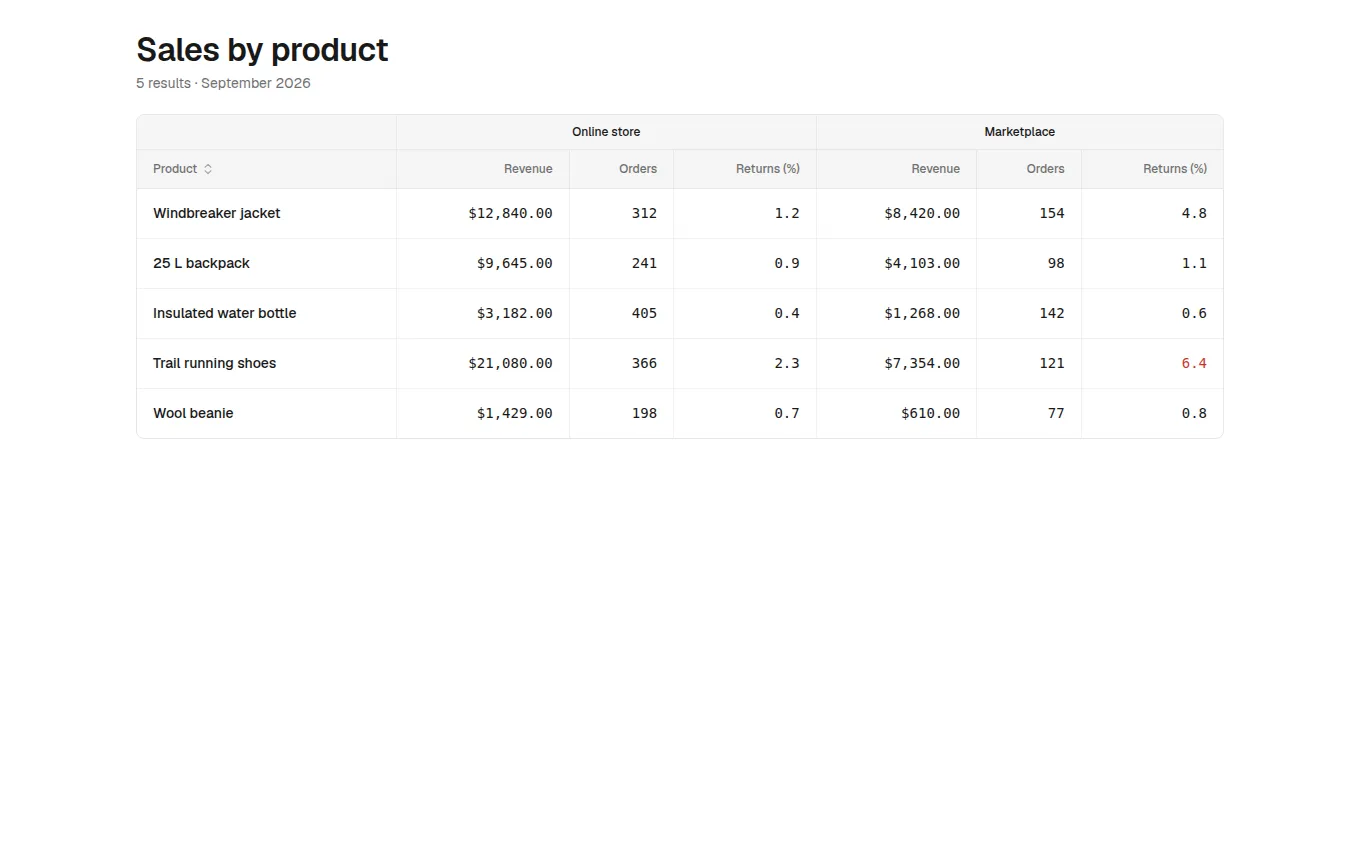Click the 4.8 returns percentage cell

pyautogui.click(x=1152, y=213)
